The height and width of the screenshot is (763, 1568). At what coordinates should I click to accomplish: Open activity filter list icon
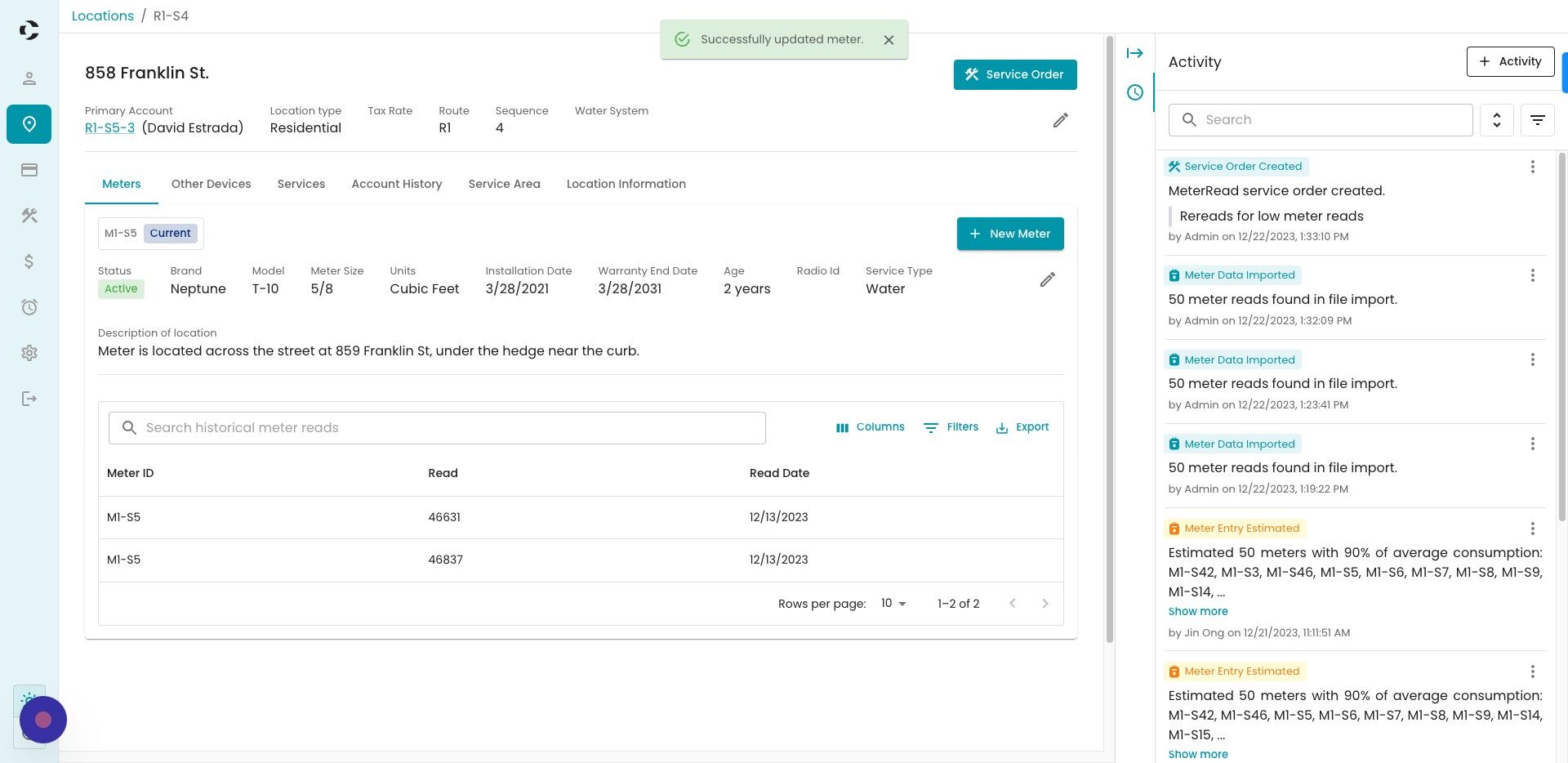1537,120
